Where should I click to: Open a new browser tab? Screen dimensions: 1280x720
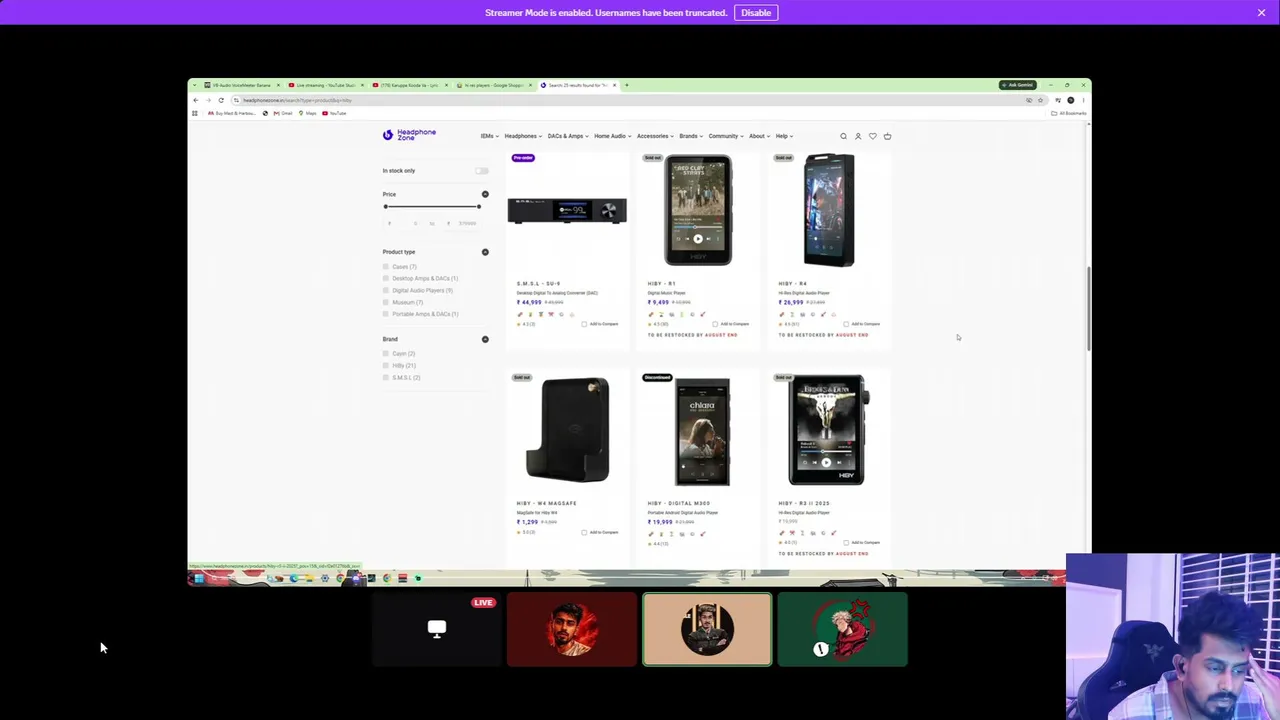coord(626,85)
